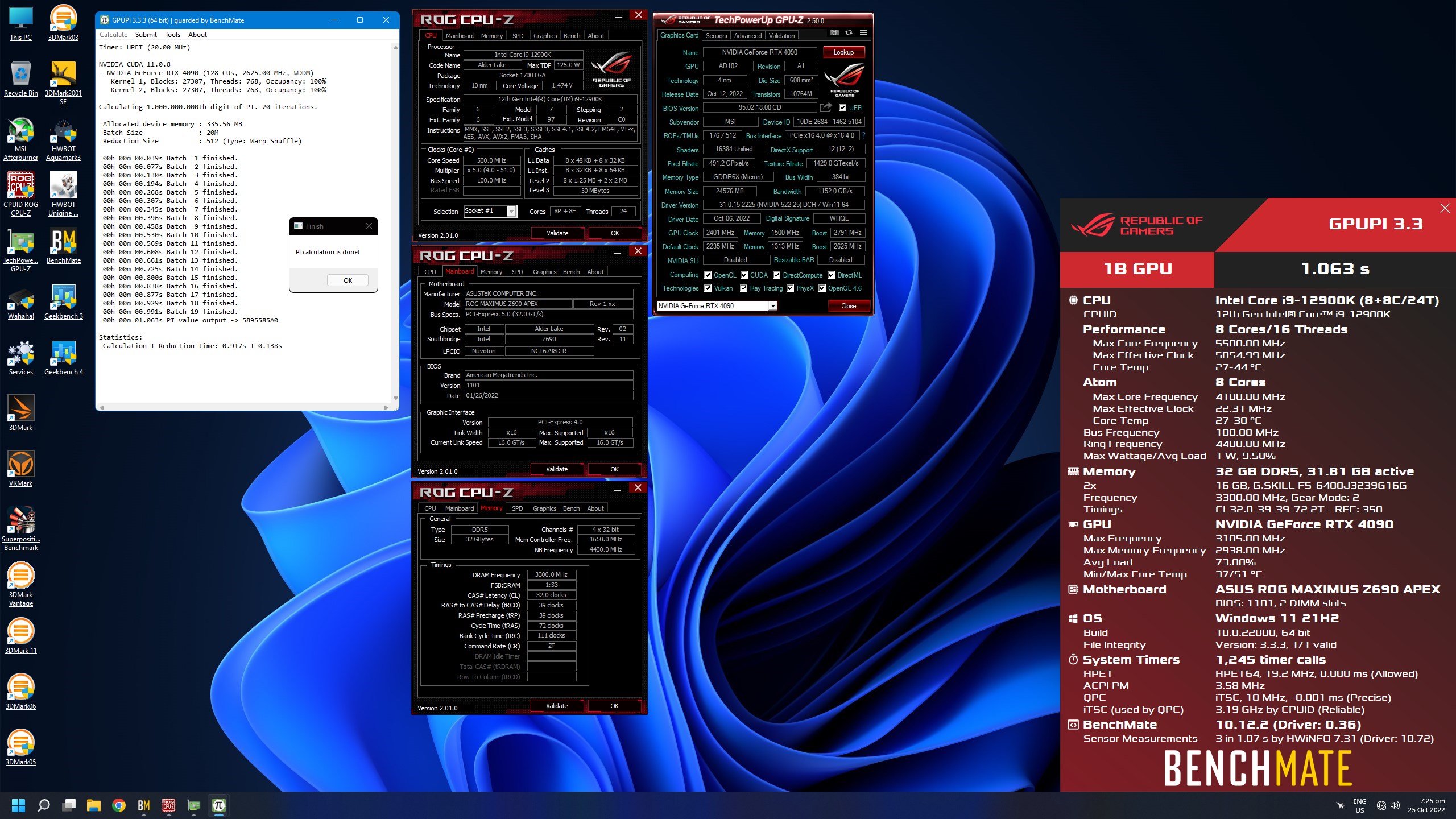Open This PC desktop icon
The width and height of the screenshot is (1456, 819).
(20, 23)
